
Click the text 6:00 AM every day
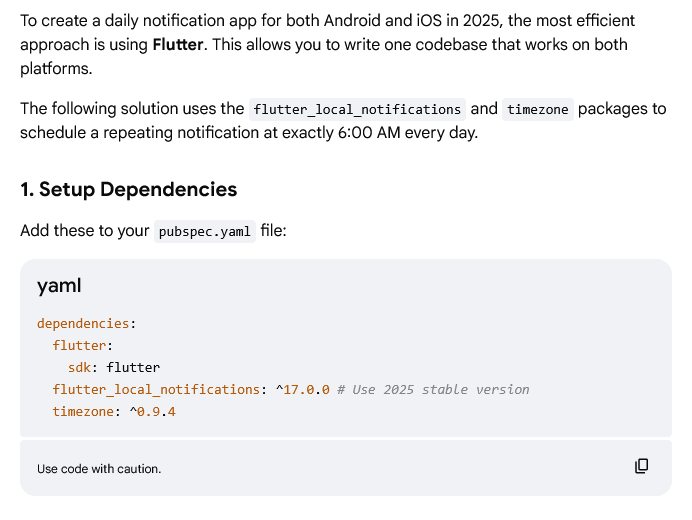pos(408,132)
